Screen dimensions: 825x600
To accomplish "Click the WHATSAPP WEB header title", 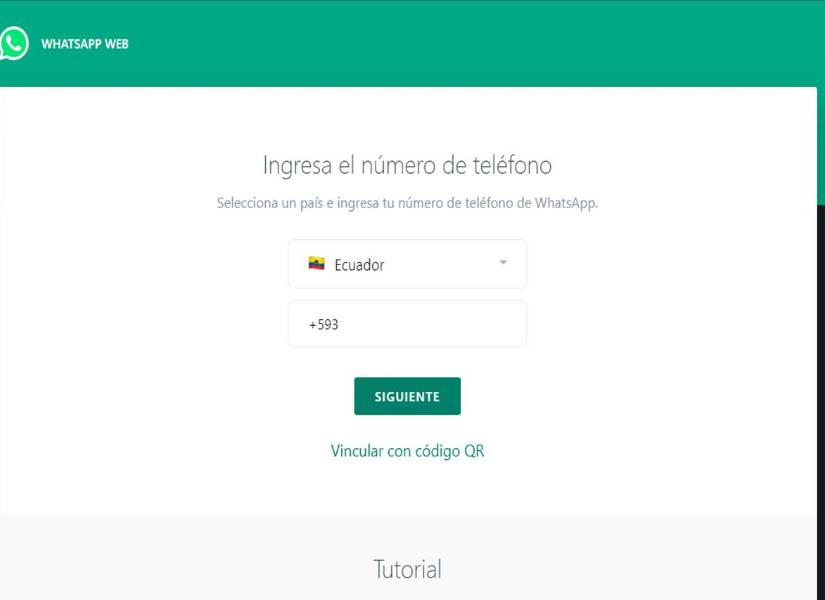I will tap(85, 44).
